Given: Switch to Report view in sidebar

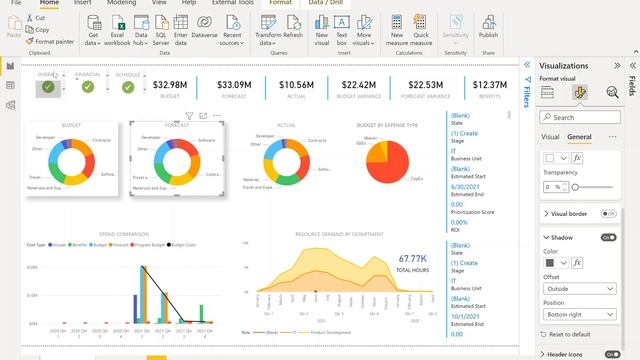Looking at the screenshot, I should click(x=10, y=66).
